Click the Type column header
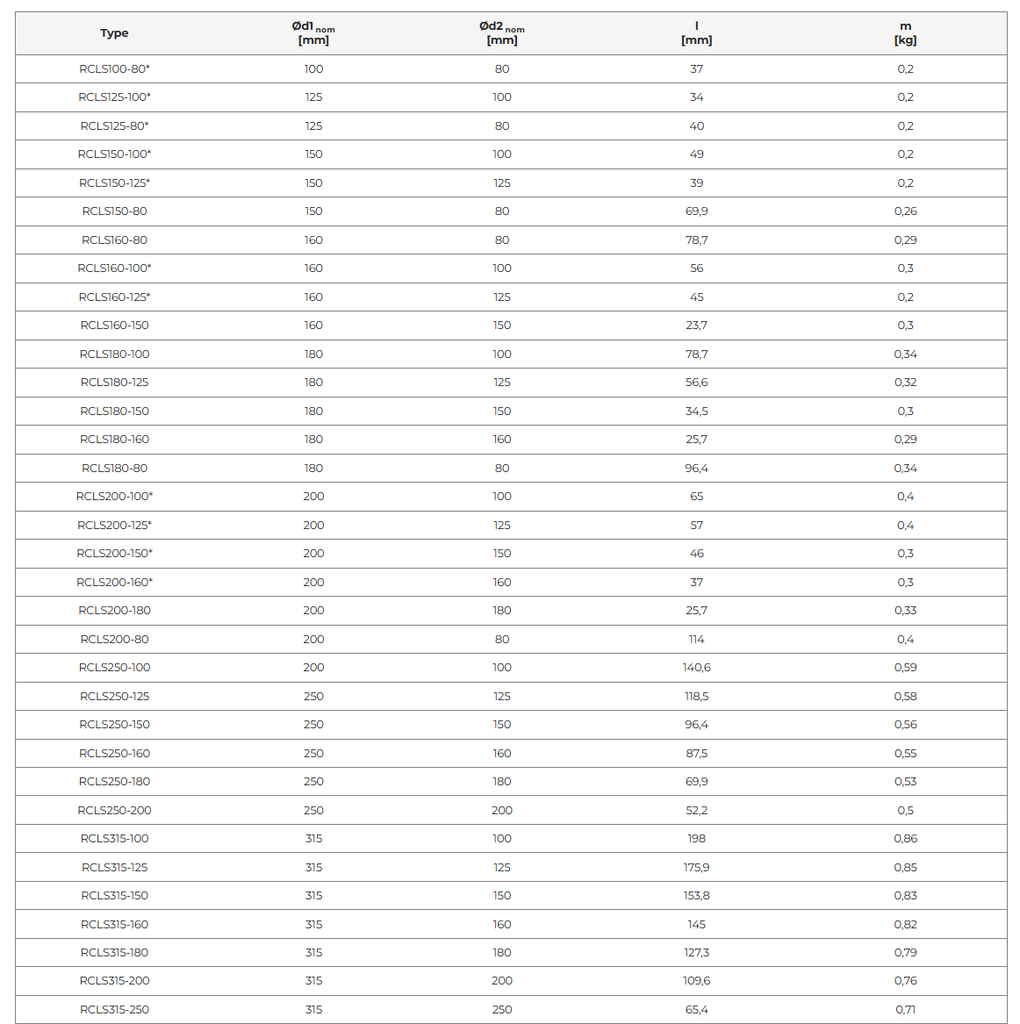The height and width of the screenshot is (1024, 1020). click(x=114, y=33)
